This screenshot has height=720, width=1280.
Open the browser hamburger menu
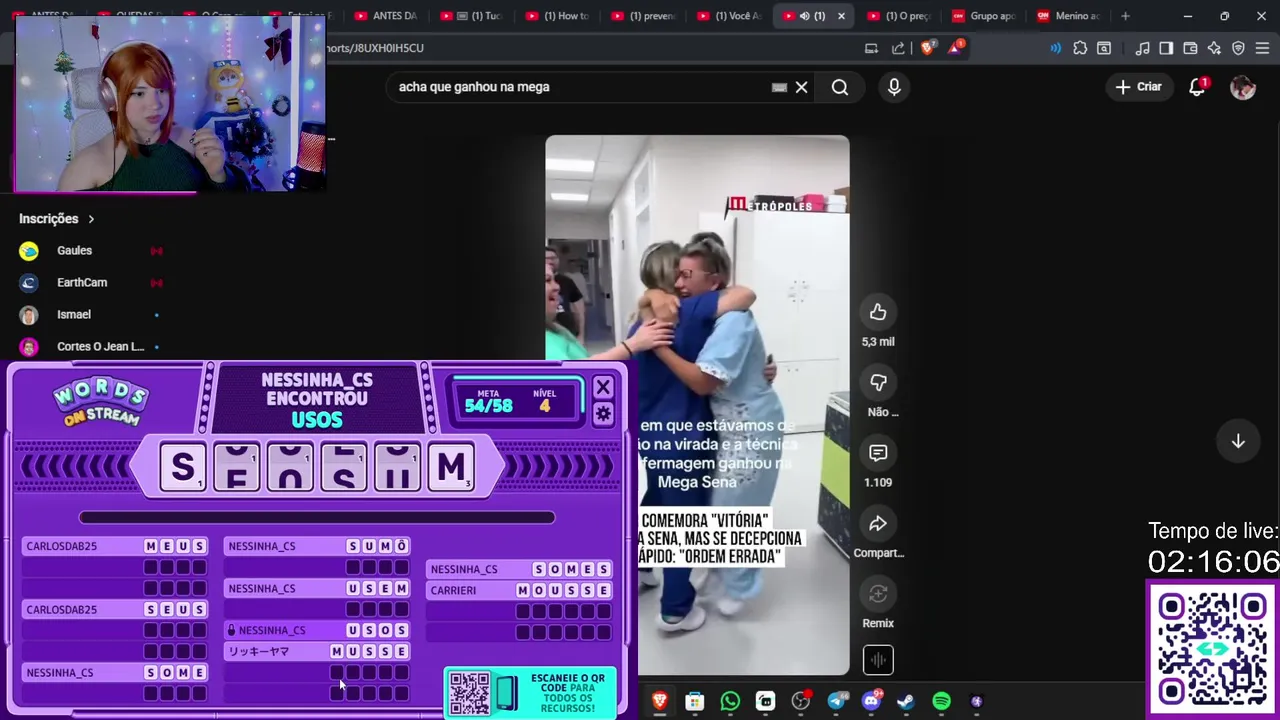tap(1262, 48)
